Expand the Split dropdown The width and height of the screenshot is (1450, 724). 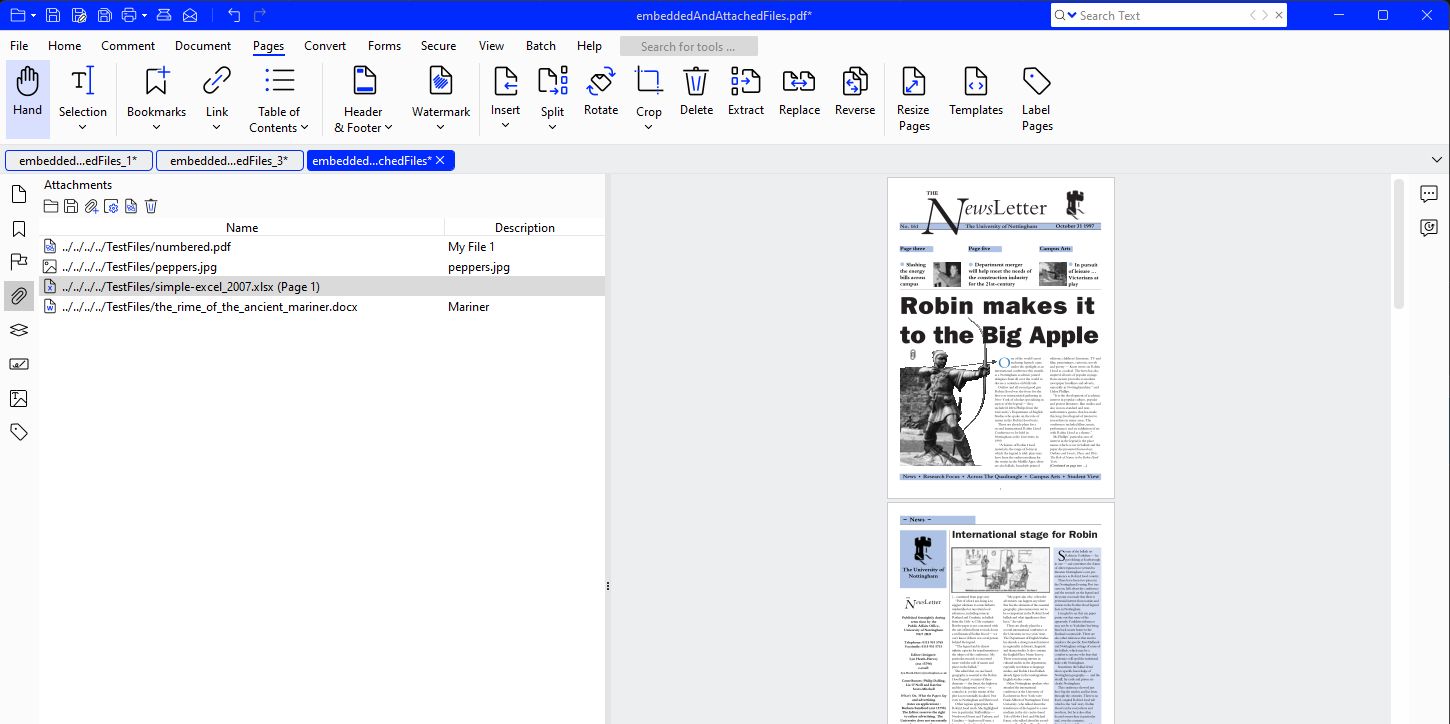pos(553,126)
